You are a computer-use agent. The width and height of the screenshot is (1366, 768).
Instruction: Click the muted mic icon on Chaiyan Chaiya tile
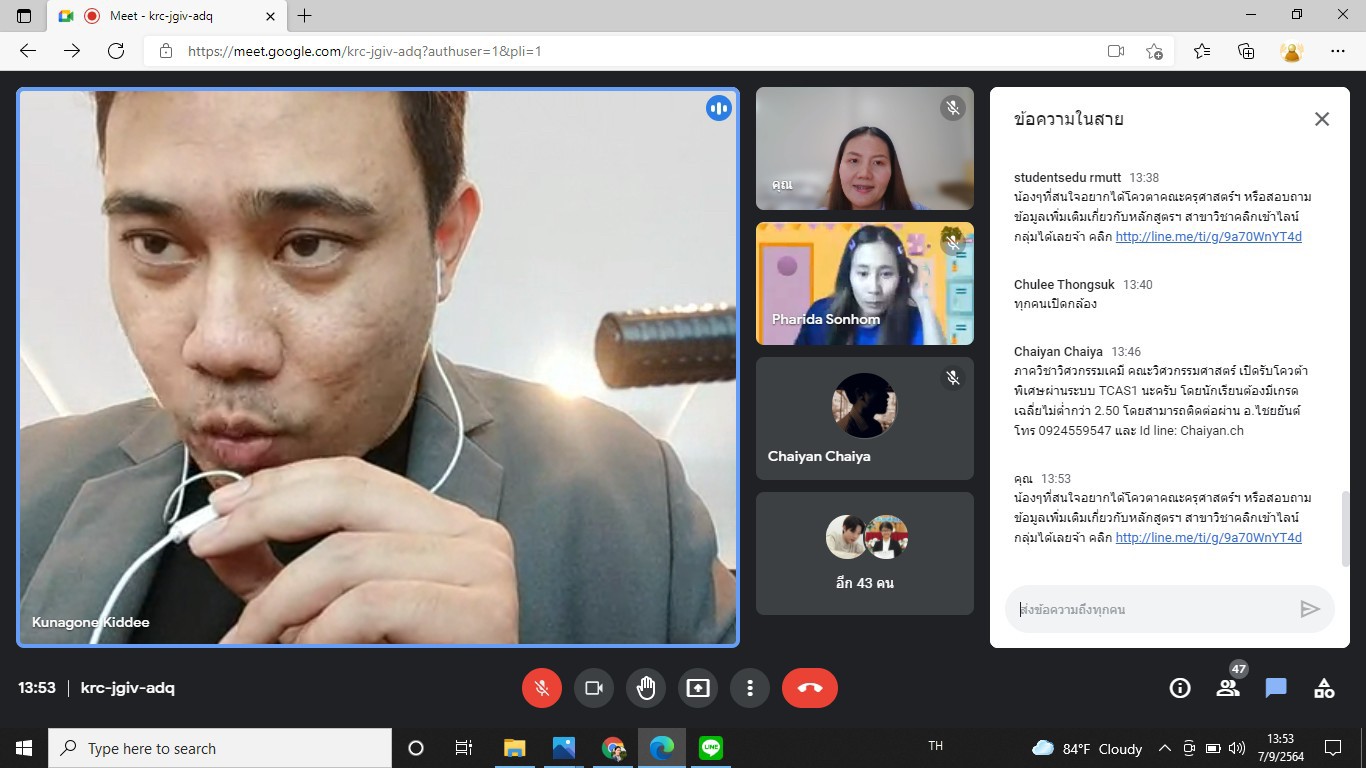(953, 377)
